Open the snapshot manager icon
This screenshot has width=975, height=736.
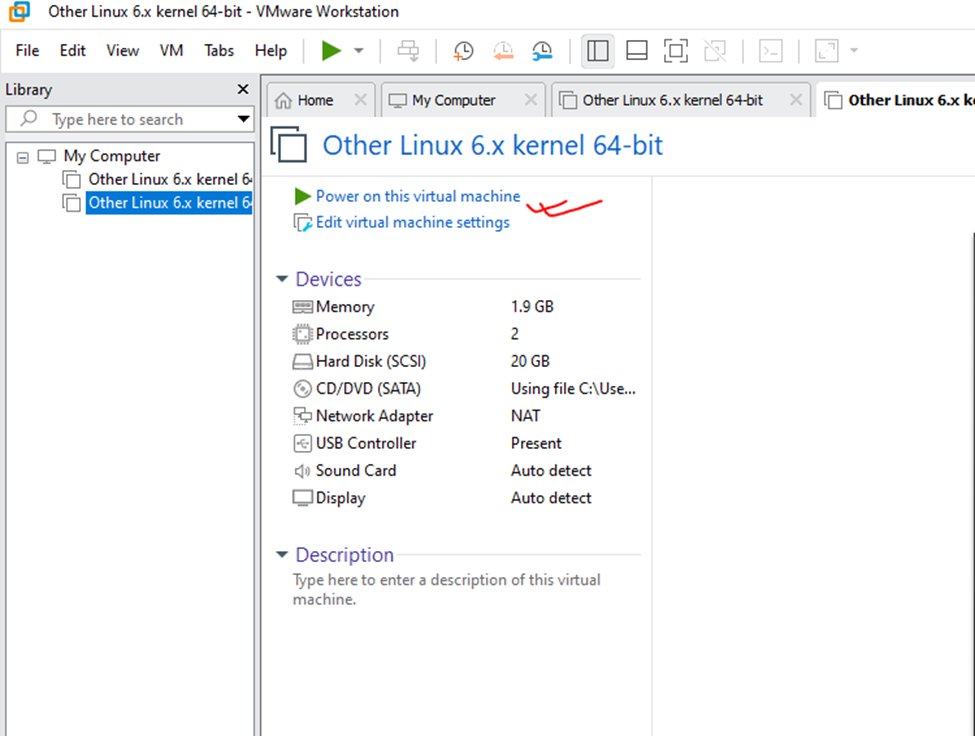point(542,51)
